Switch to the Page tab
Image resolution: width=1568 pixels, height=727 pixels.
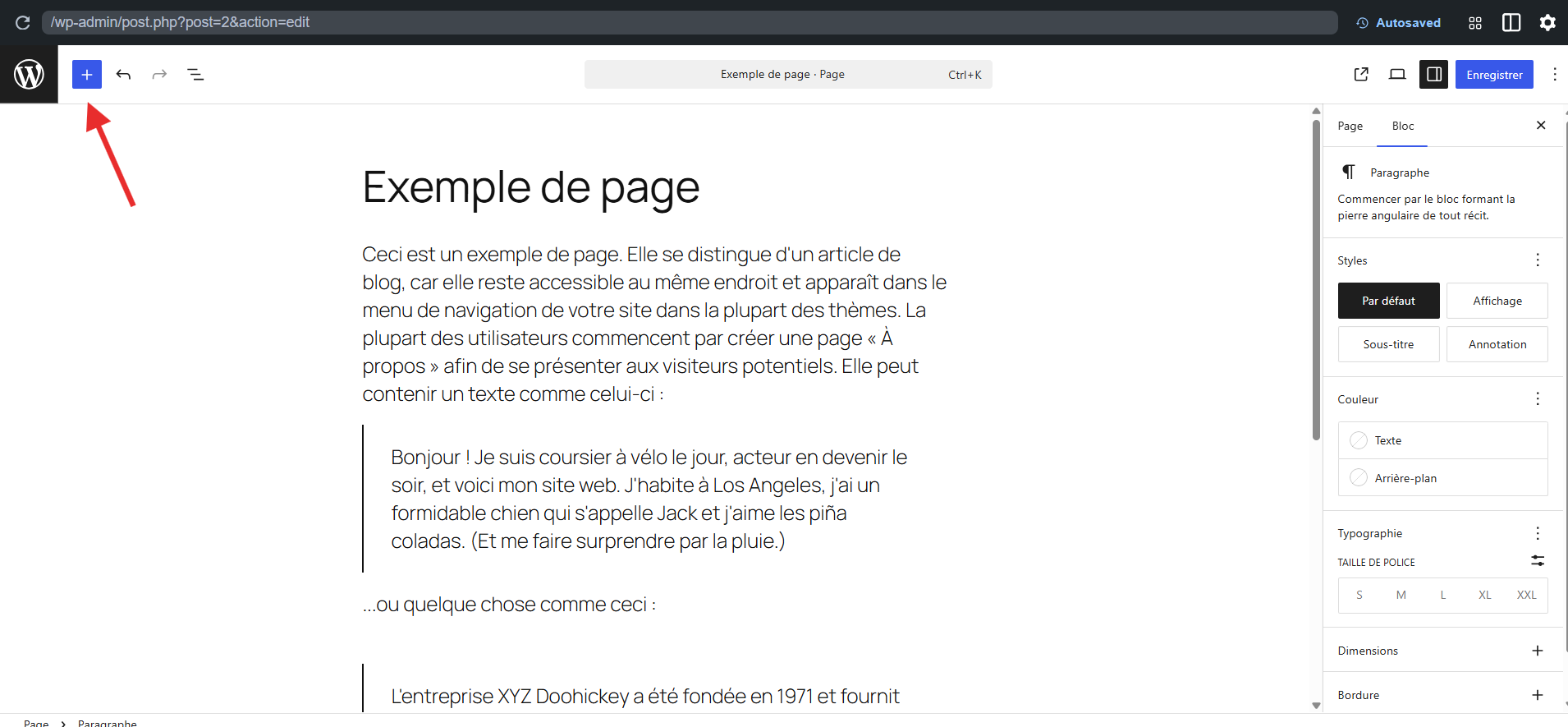1350,126
